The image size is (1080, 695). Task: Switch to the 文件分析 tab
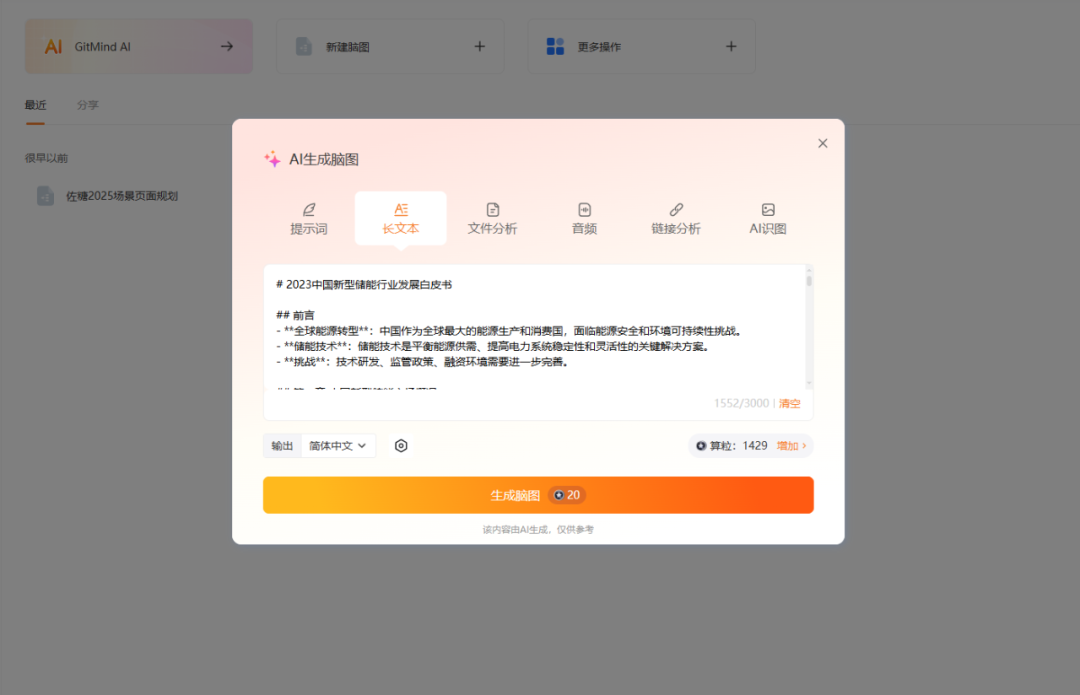[492, 218]
